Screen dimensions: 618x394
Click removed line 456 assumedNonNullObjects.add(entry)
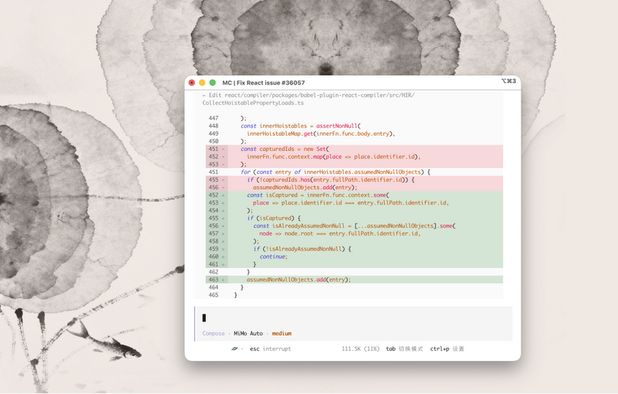[354, 188]
